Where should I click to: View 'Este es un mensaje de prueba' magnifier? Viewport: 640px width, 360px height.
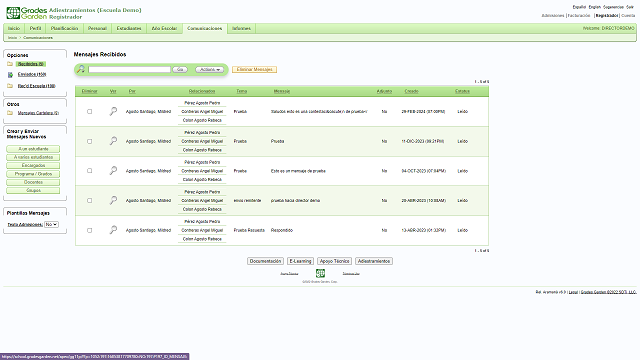point(113,171)
